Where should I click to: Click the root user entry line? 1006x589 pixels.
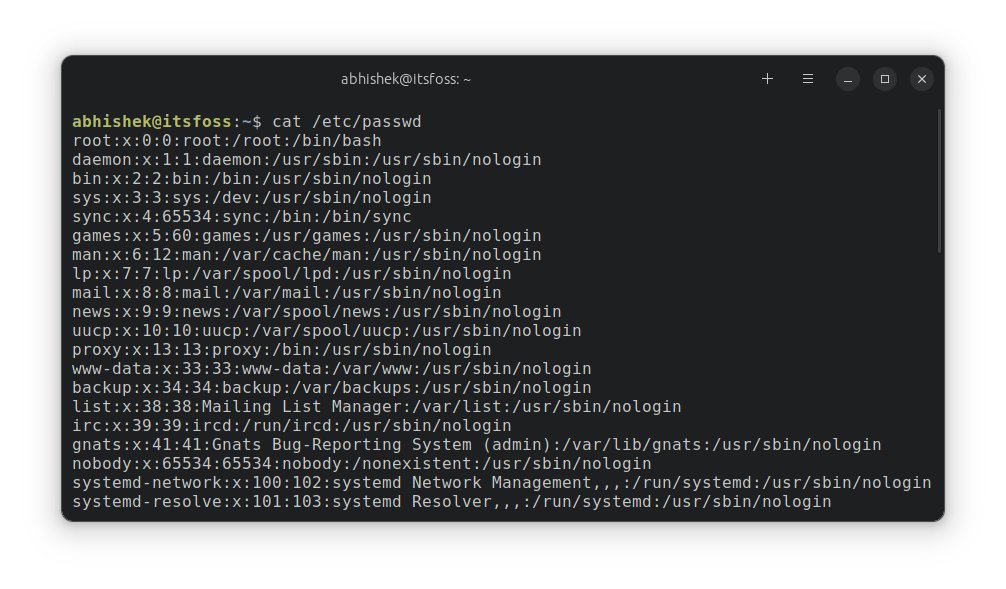tap(227, 140)
